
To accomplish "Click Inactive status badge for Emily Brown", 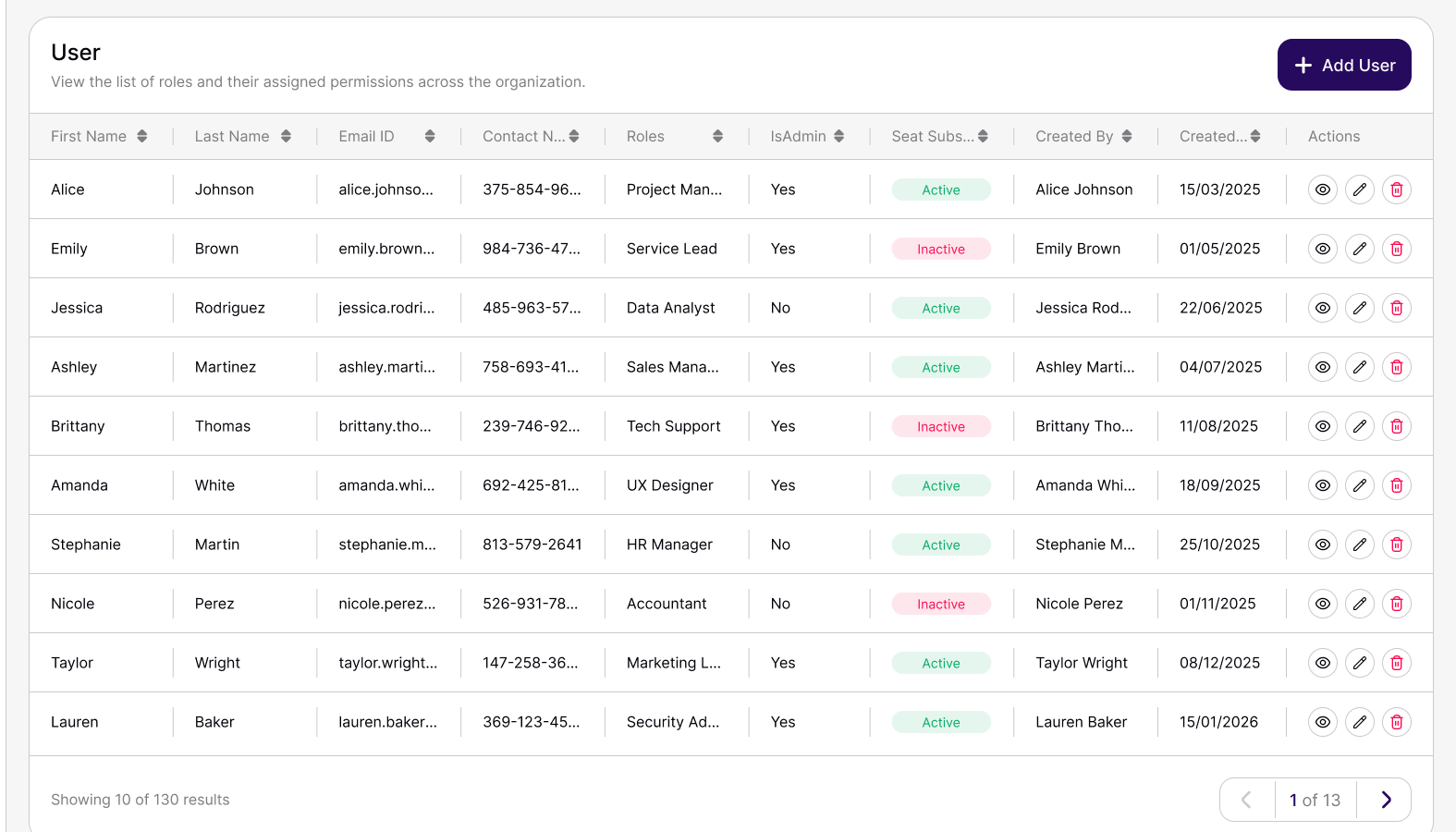I will click(x=941, y=249).
